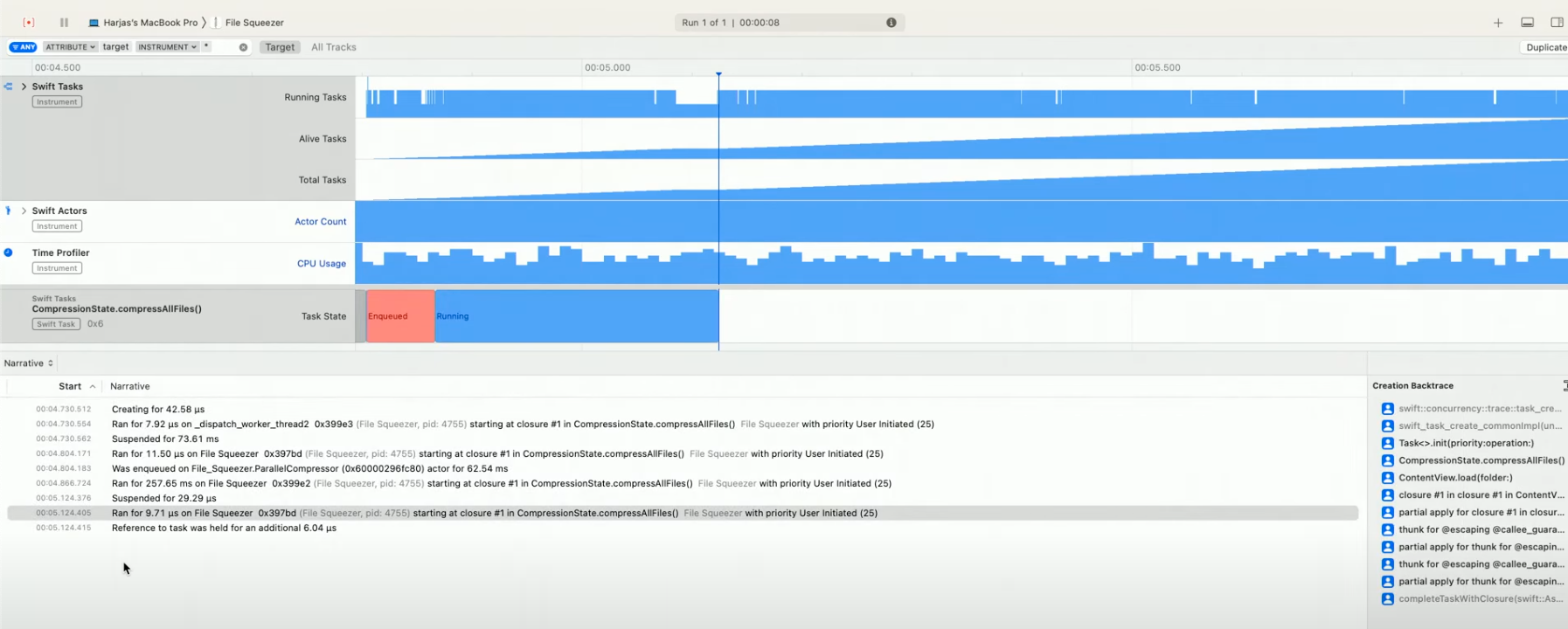Click the Creation Backtrace expand icon

[1565, 385]
